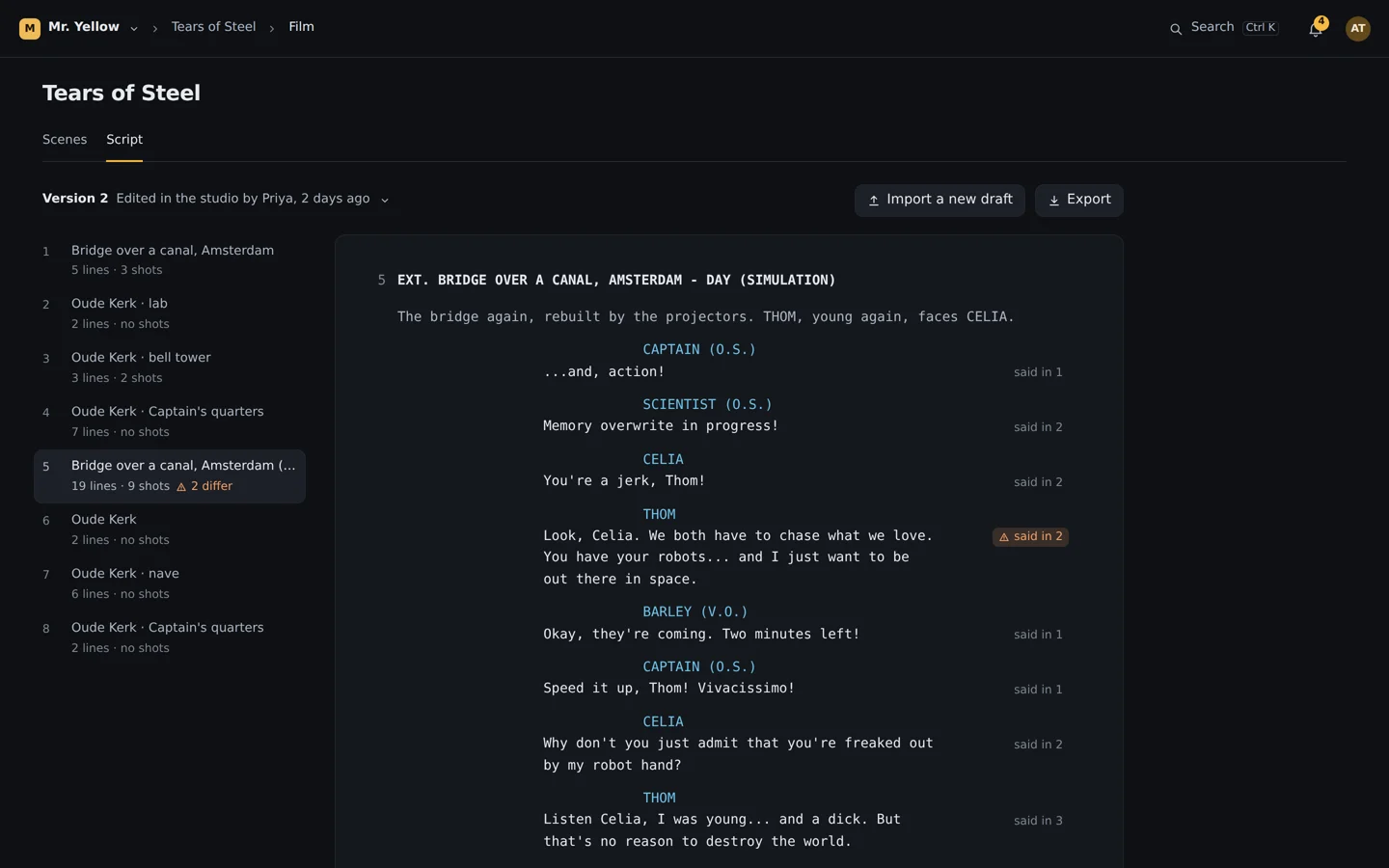The image size is (1389, 868).
Task: Click the warning icon on scene 5
Action: (x=181, y=487)
